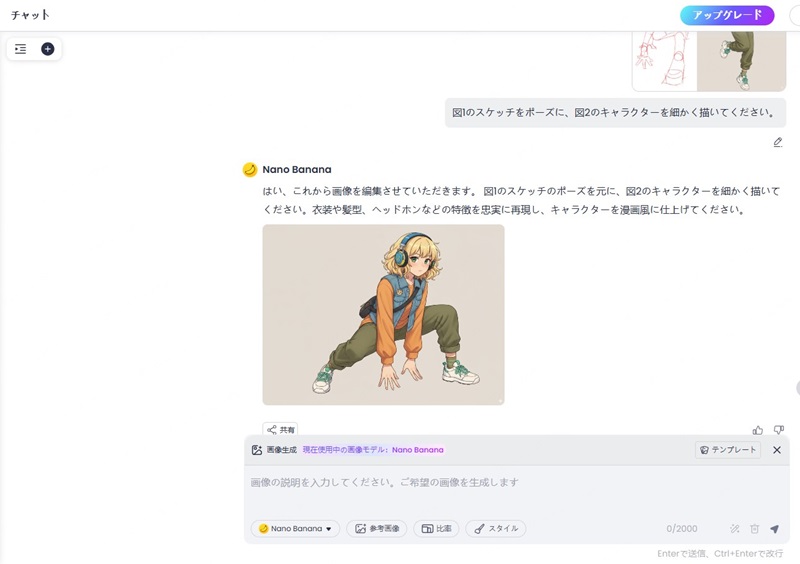Viewport: 800px width, 564px height.
Task: Like the response with thumbs up
Action: pos(758,430)
